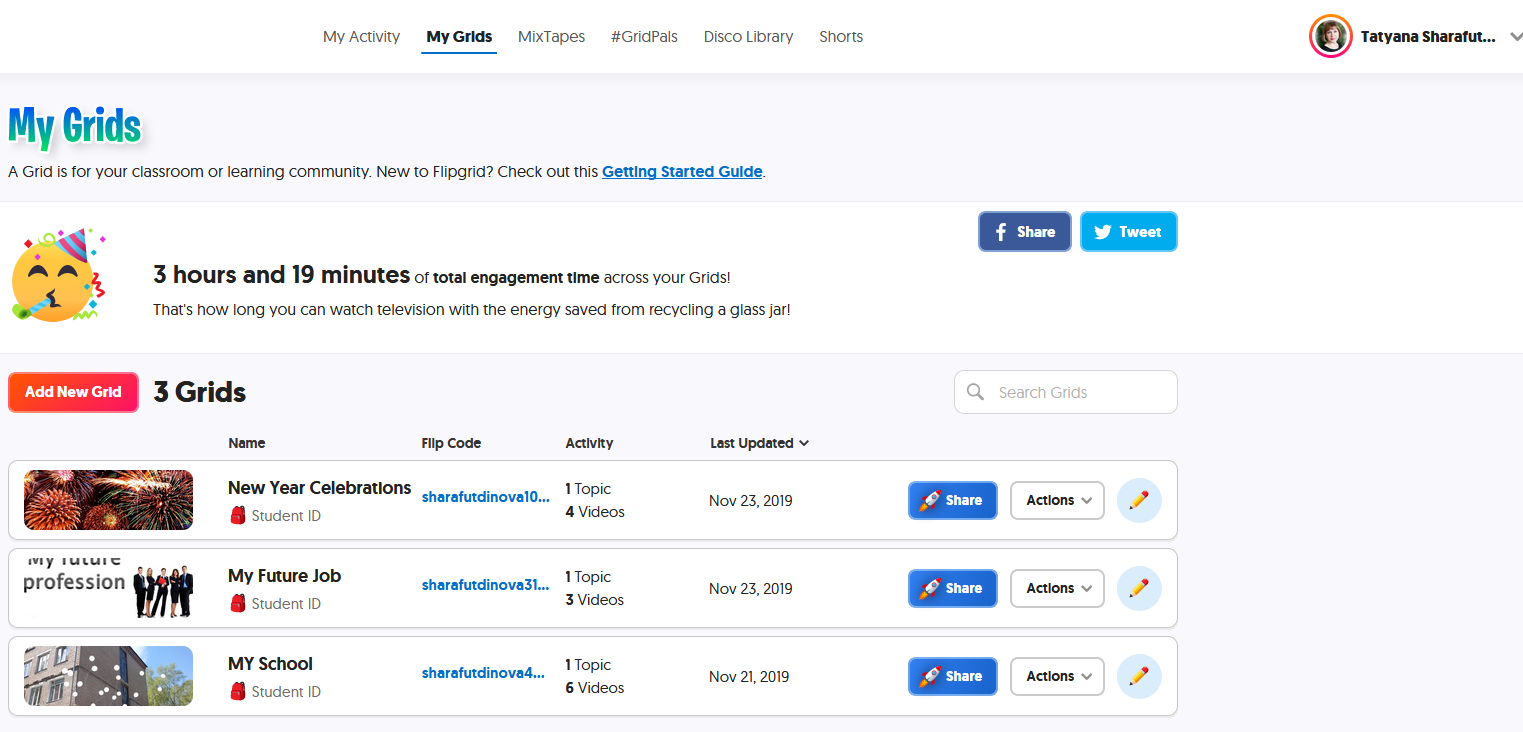
Task: Open pencil edit icon for New Year Celebrations
Action: tap(1139, 500)
